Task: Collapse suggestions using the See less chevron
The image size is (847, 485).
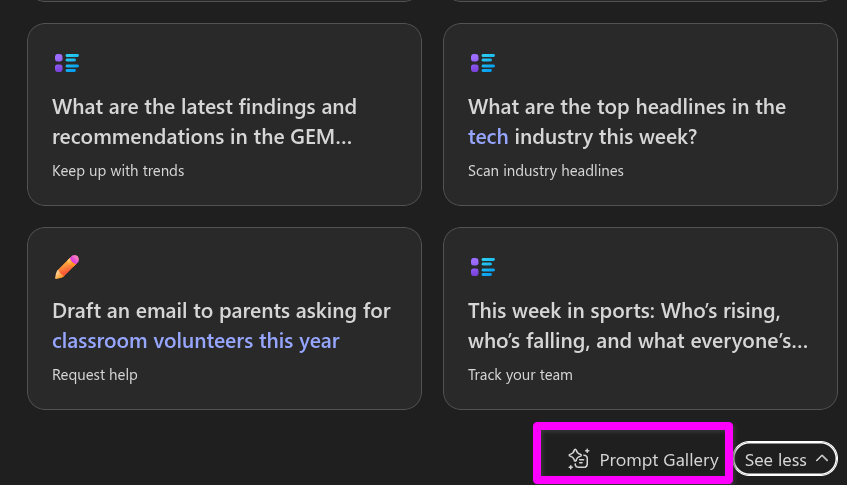Action: tap(822, 459)
